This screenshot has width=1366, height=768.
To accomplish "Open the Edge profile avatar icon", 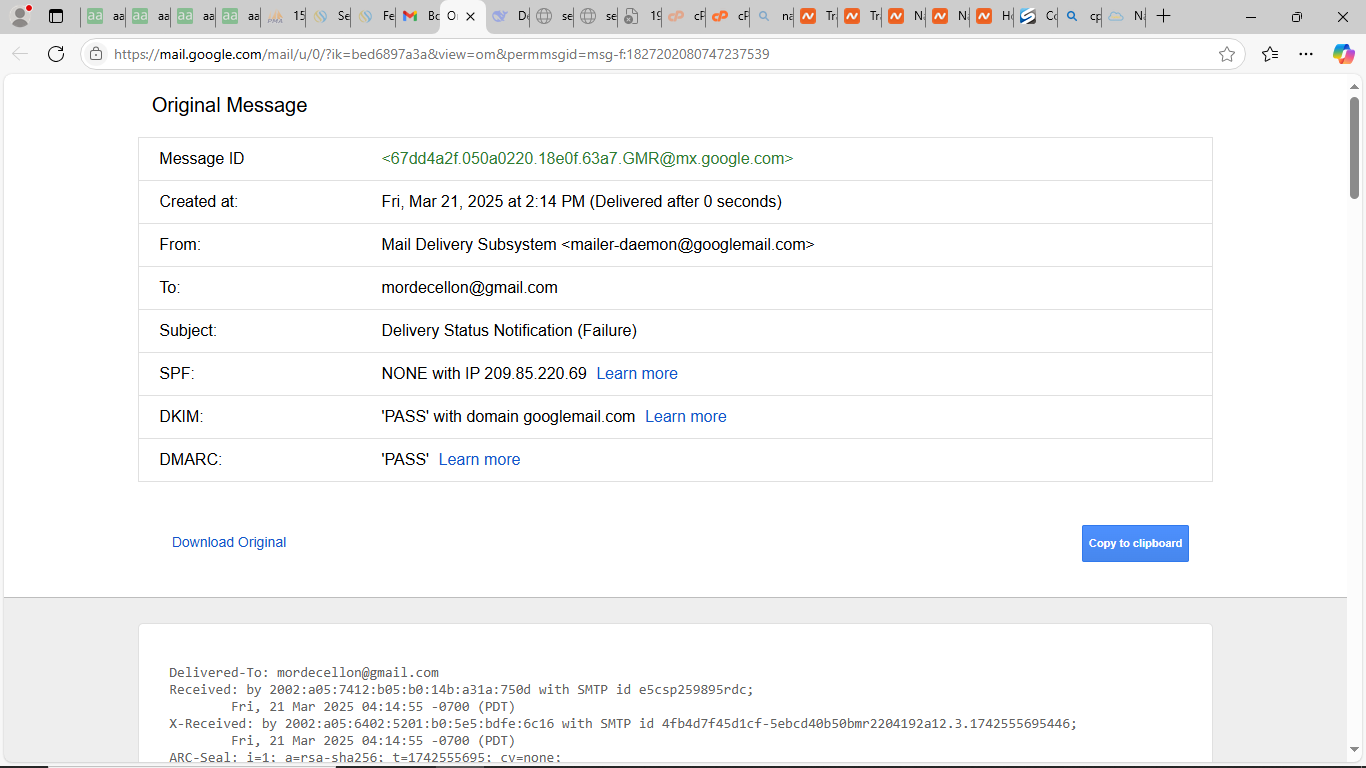I will tap(19, 16).
